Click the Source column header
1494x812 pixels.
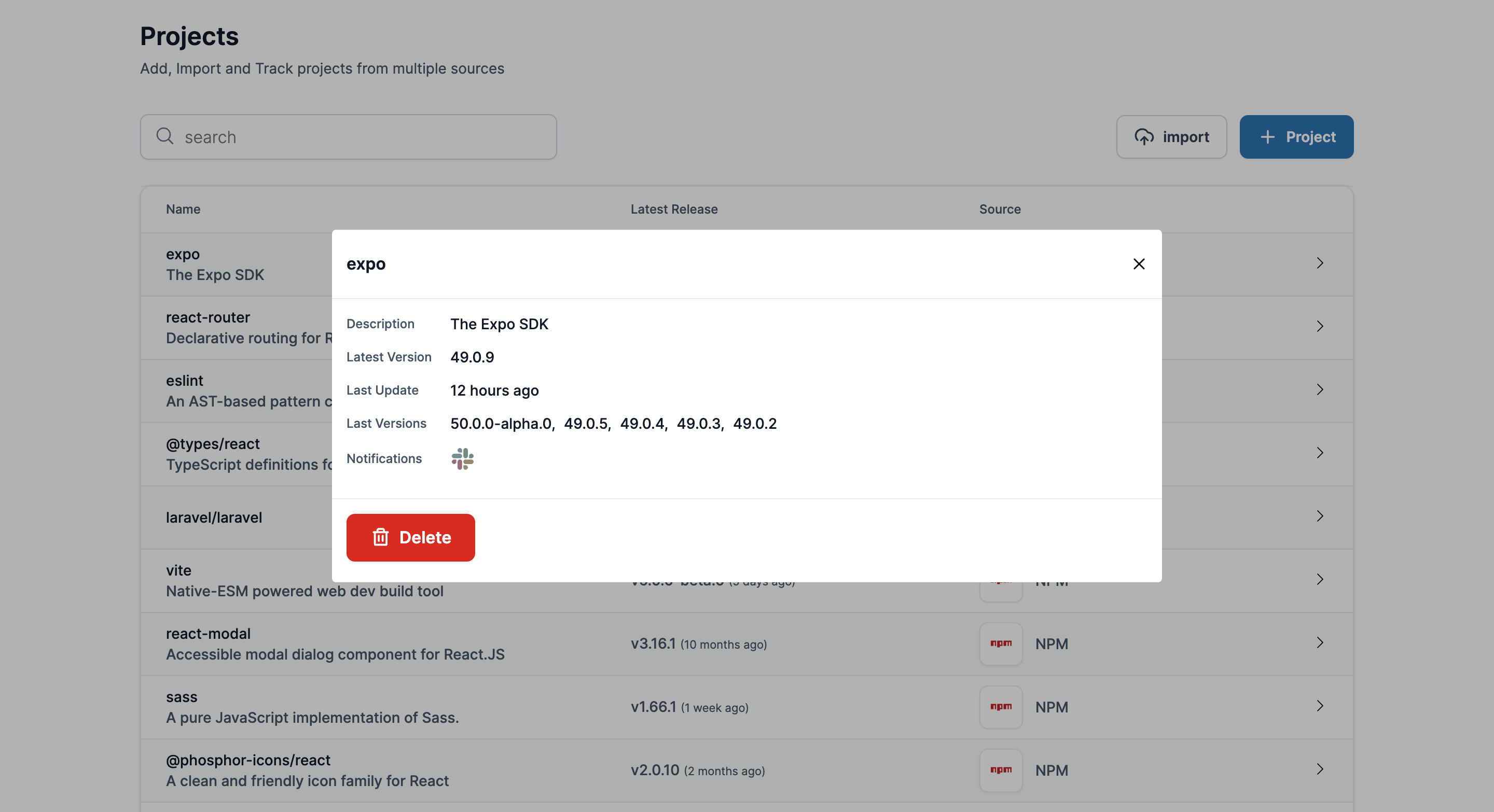(x=1000, y=209)
